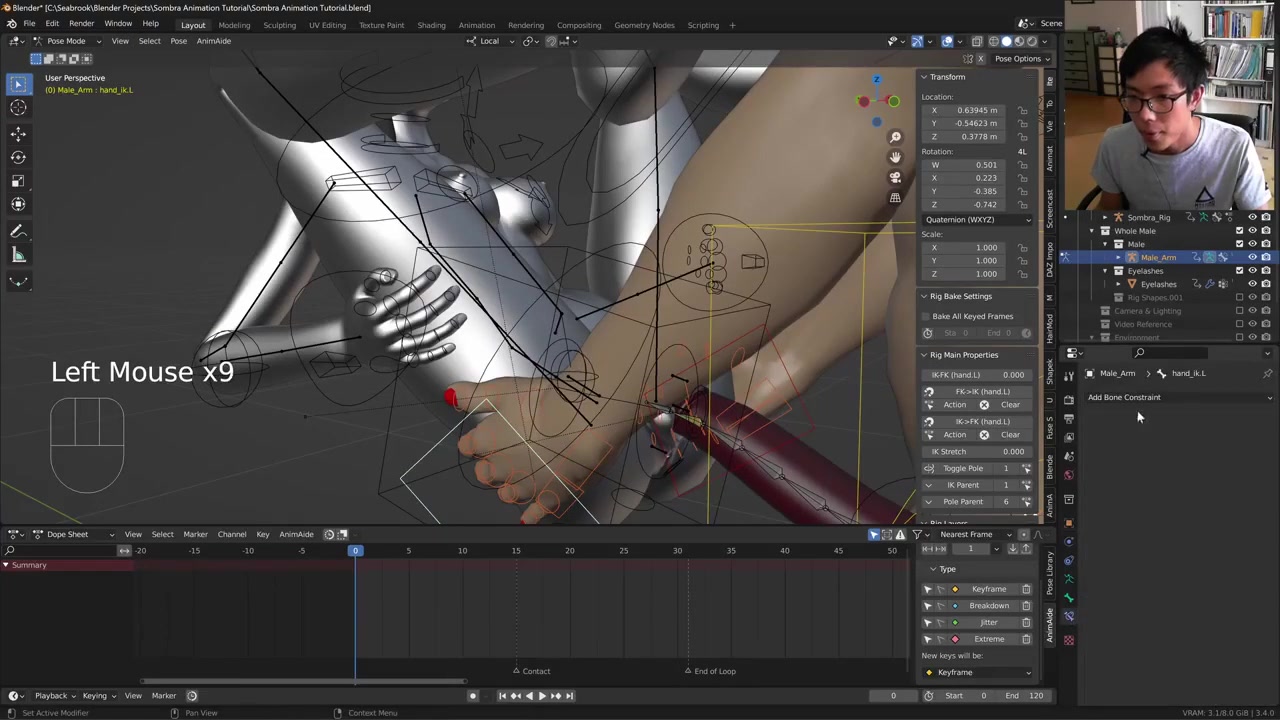1280x720 pixels.
Task: Activate the Scale tool in the toolbar
Action: 18,181
